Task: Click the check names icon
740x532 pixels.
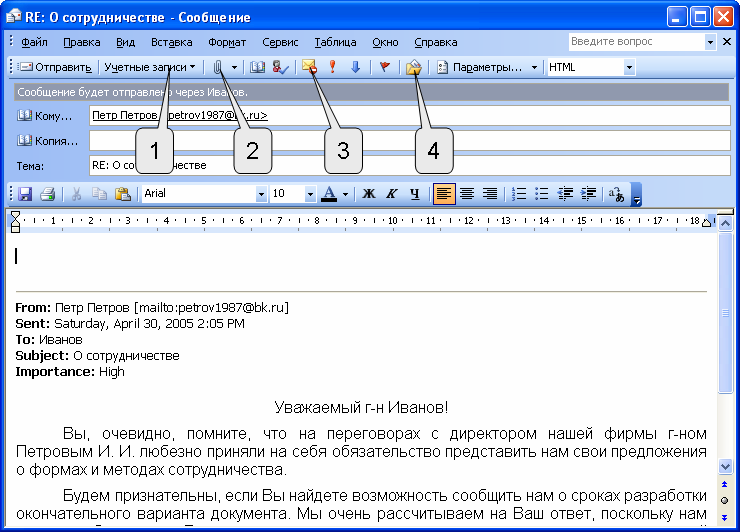Action: tap(280, 67)
